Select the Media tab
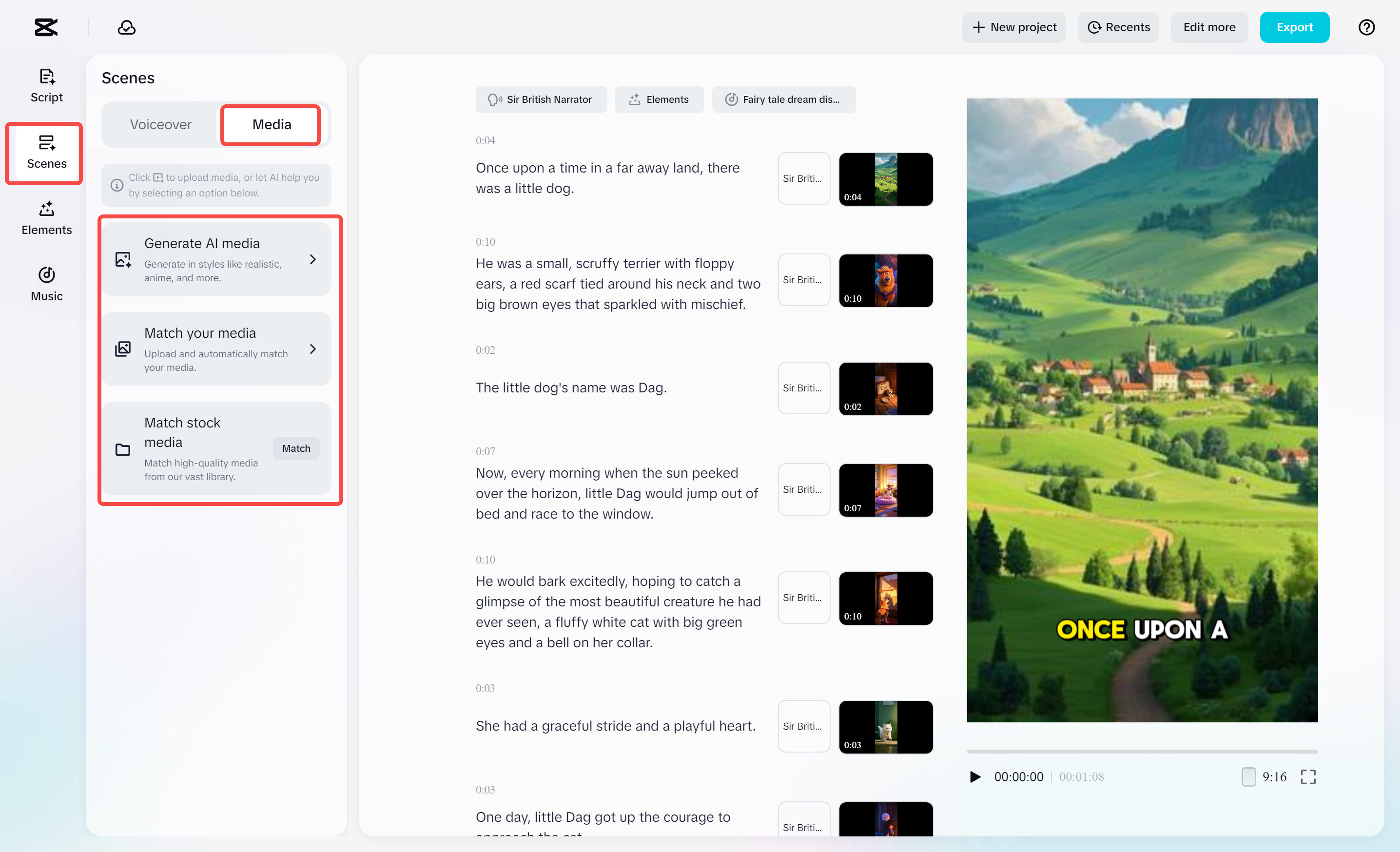The image size is (1400, 852). click(x=271, y=124)
